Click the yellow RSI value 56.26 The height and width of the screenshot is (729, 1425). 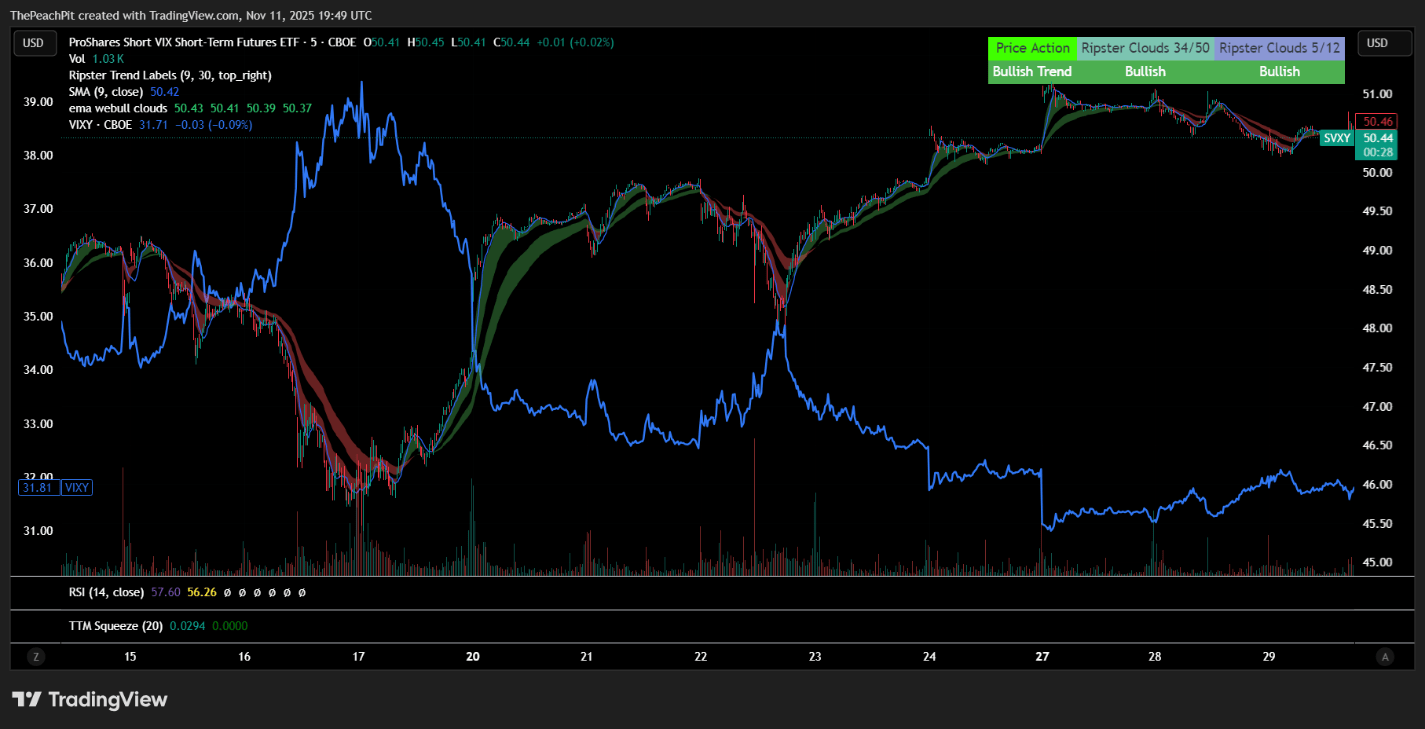[x=202, y=592]
